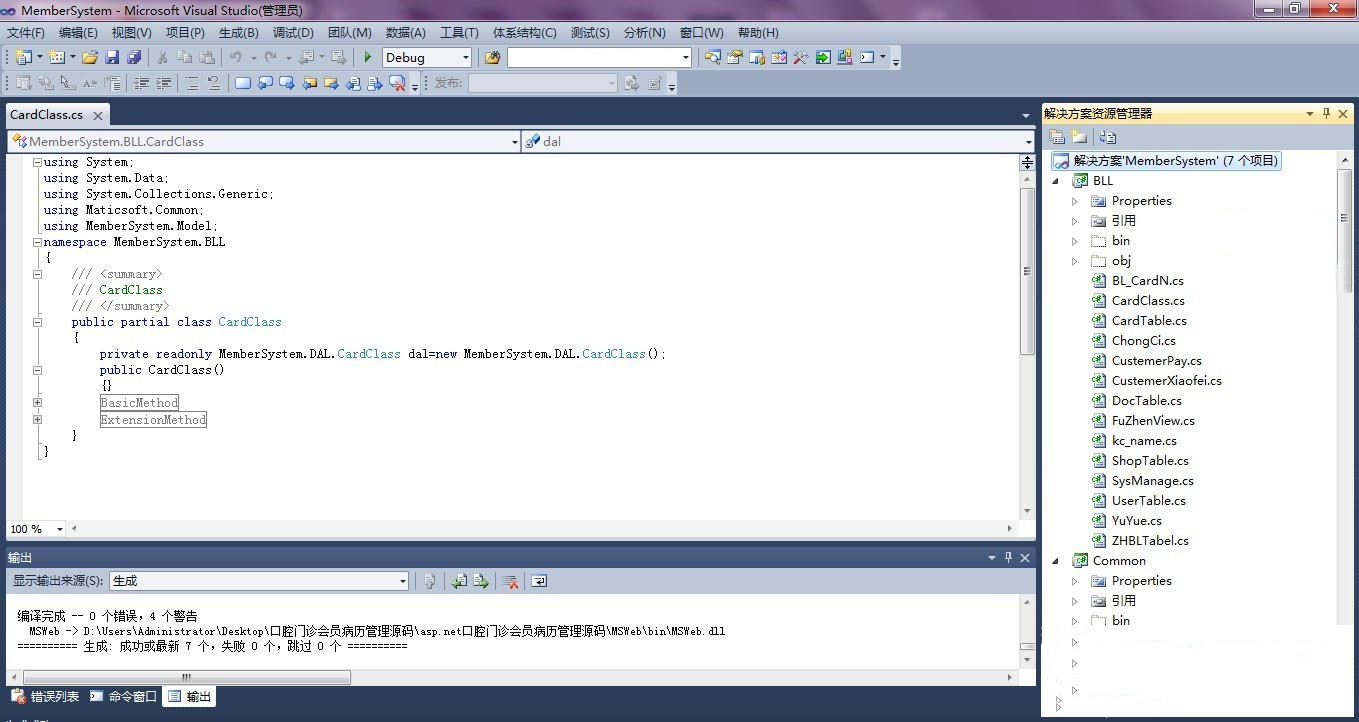The height and width of the screenshot is (722, 1359).
Task: Go to previous message in the Output panel
Action: [459, 581]
